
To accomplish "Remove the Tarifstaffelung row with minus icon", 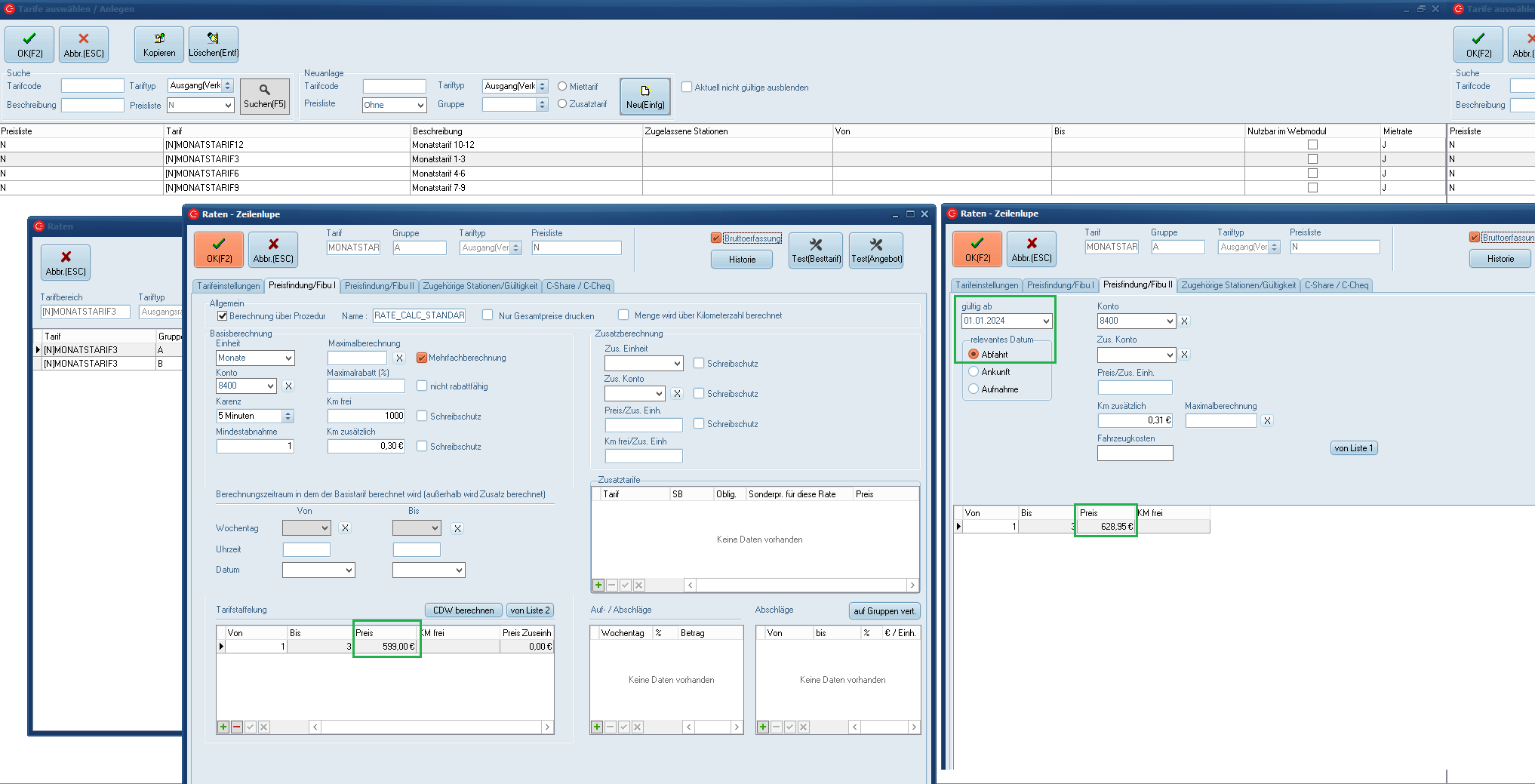I will (x=237, y=727).
